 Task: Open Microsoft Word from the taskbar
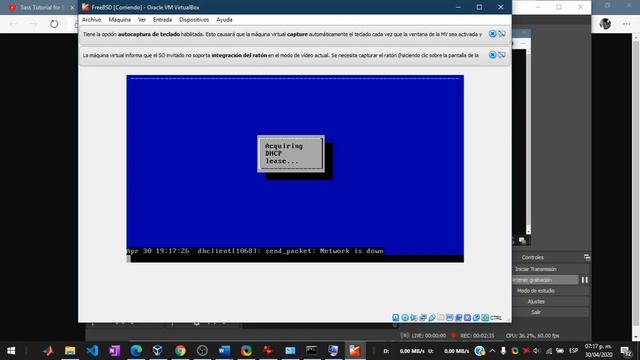224,351
